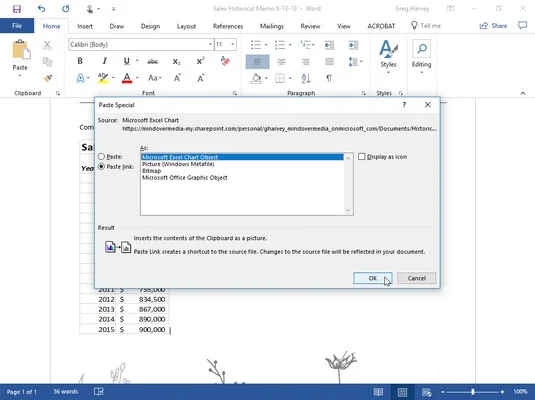Click the Format Painter brush icon
The width and height of the screenshot is (535, 400).
[x=48, y=78]
